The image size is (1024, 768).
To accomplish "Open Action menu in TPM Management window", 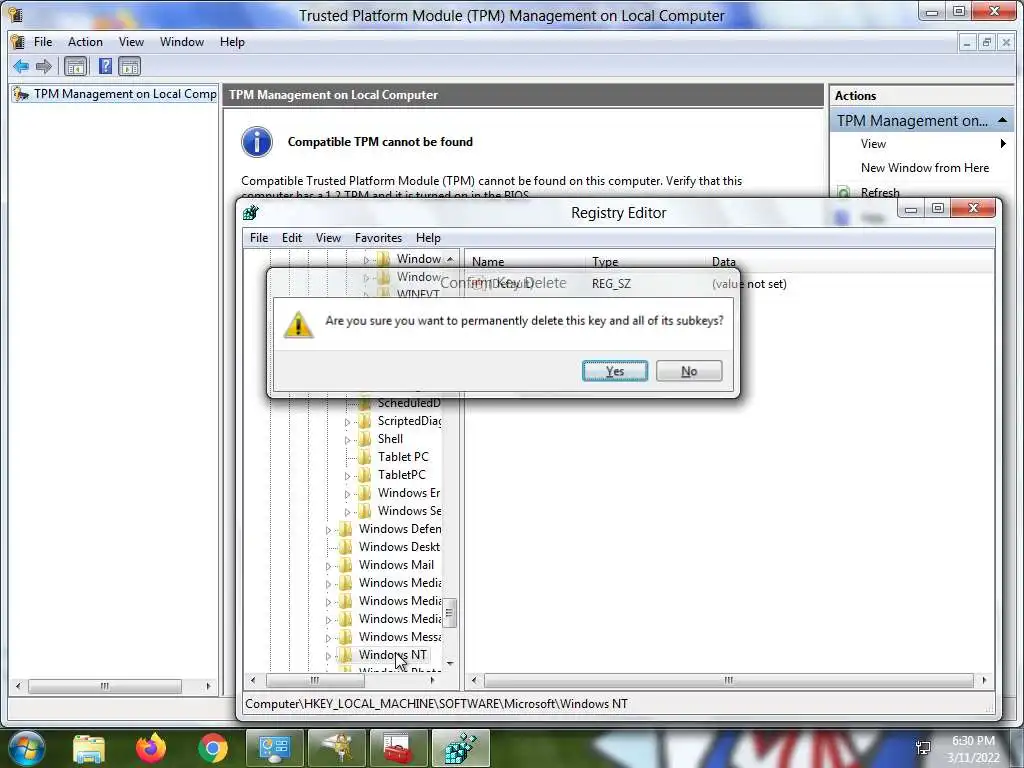I will [x=86, y=42].
